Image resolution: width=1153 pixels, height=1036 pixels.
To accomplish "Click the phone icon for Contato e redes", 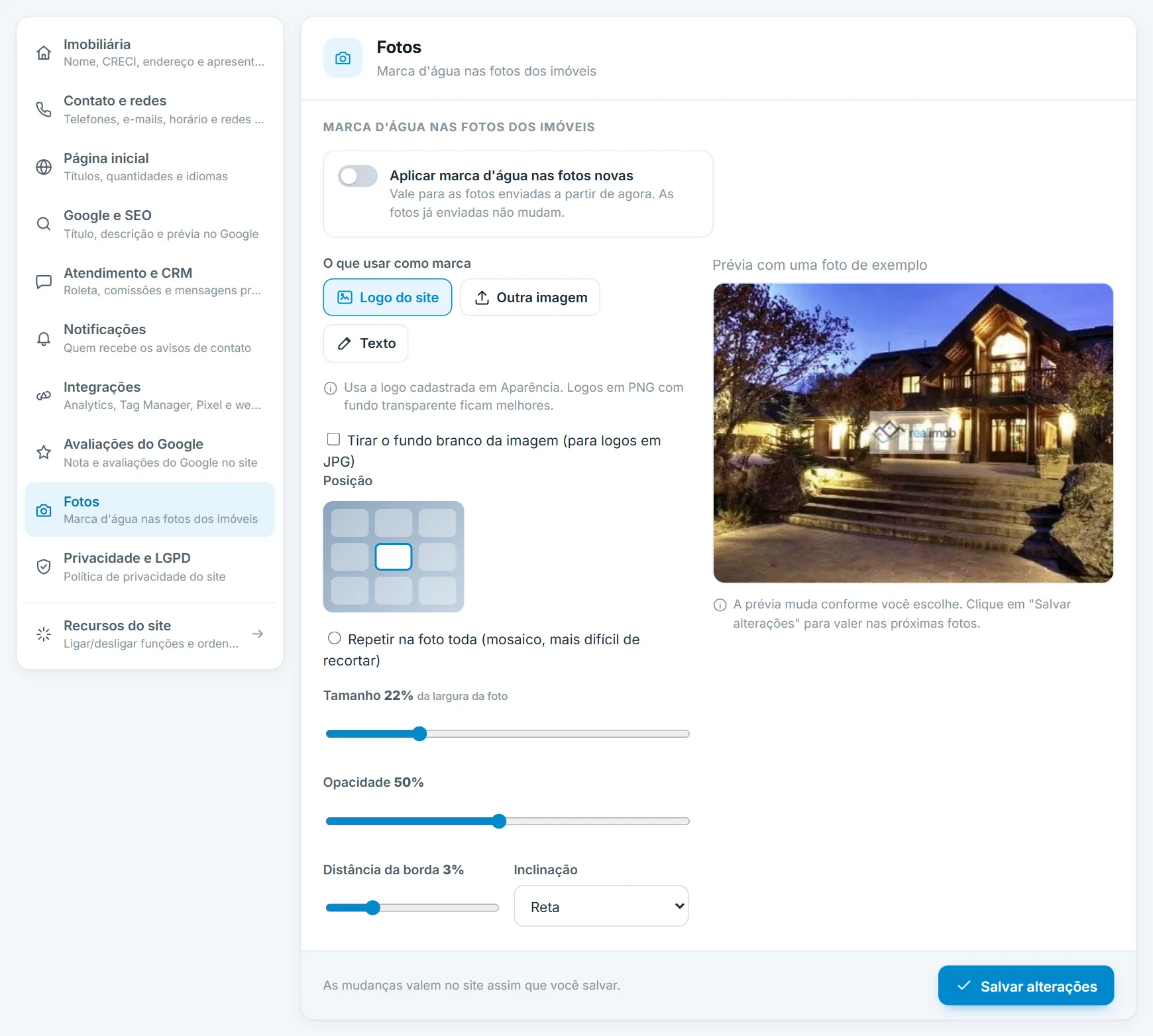I will tap(44, 109).
